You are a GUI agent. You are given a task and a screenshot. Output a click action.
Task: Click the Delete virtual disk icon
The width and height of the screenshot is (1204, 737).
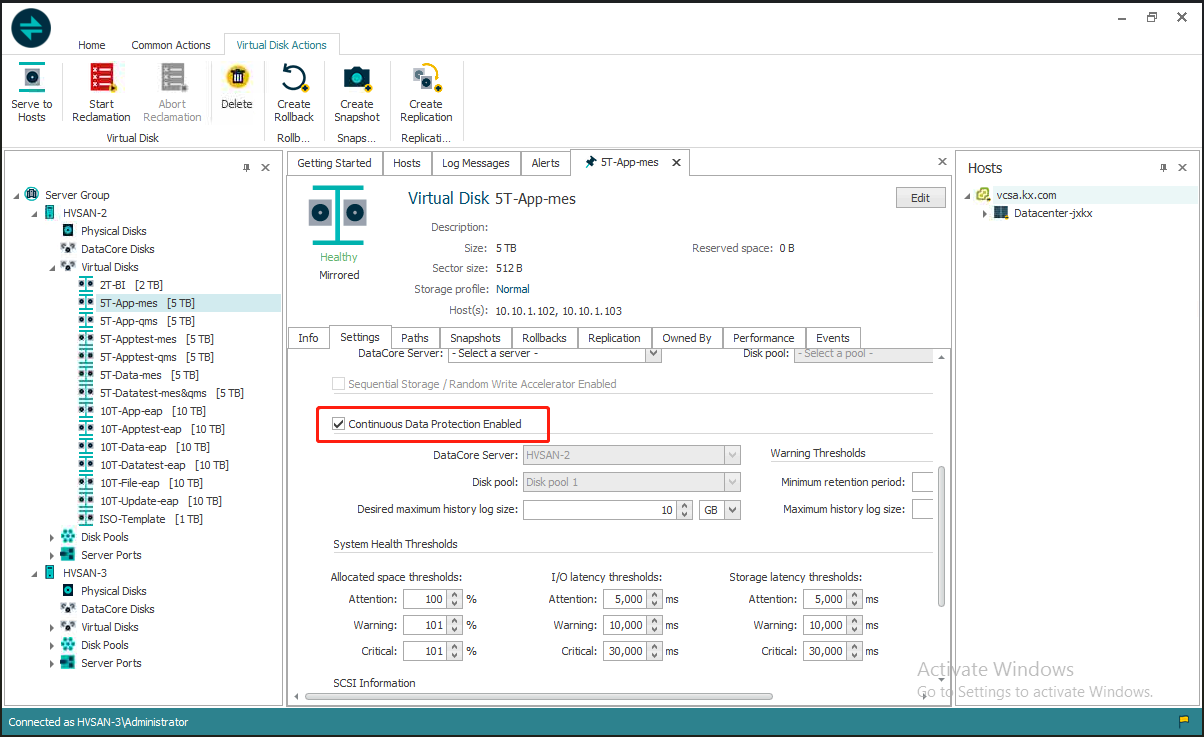[237, 78]
